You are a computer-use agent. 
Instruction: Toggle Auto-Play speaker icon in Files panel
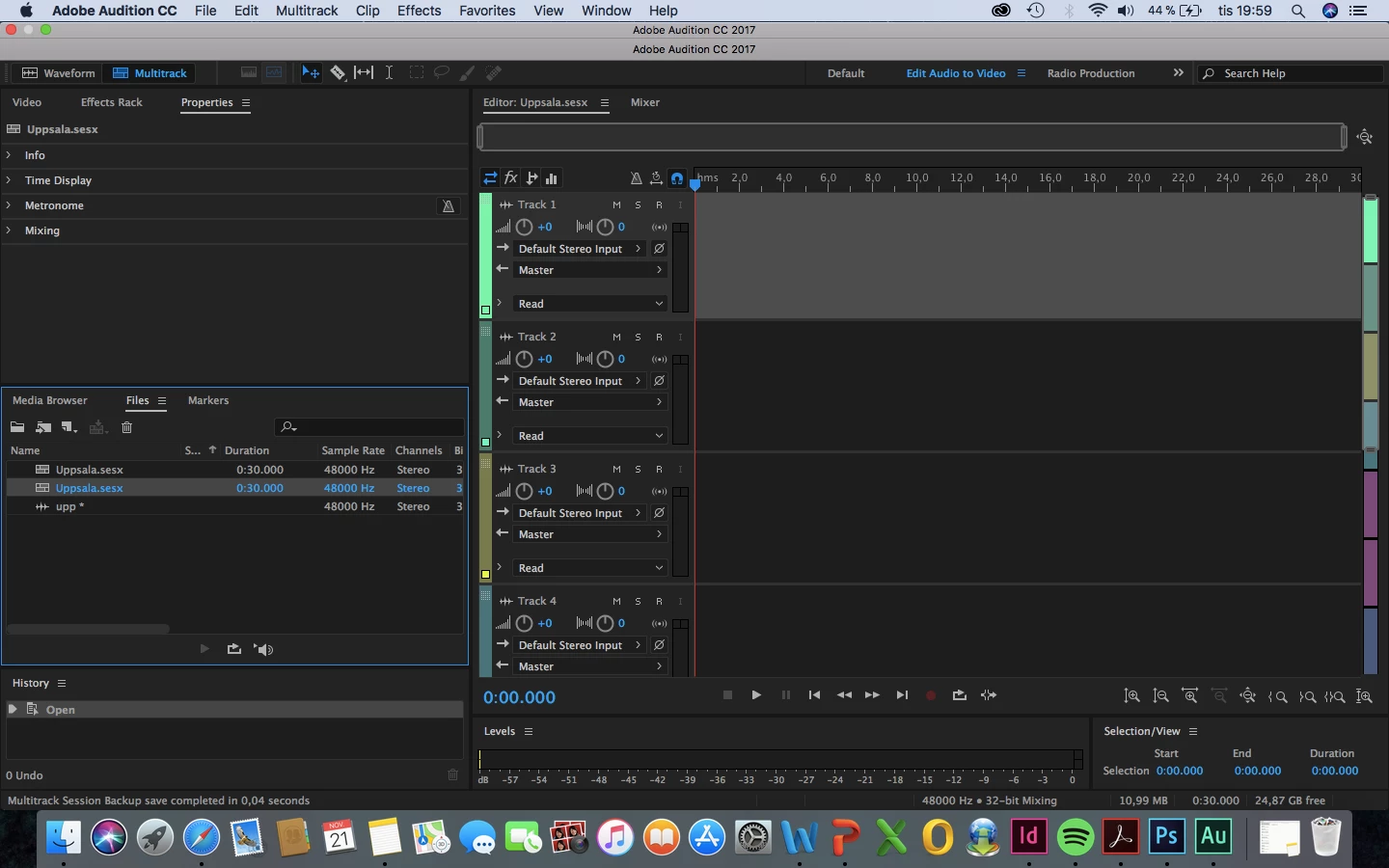[264, 649]
